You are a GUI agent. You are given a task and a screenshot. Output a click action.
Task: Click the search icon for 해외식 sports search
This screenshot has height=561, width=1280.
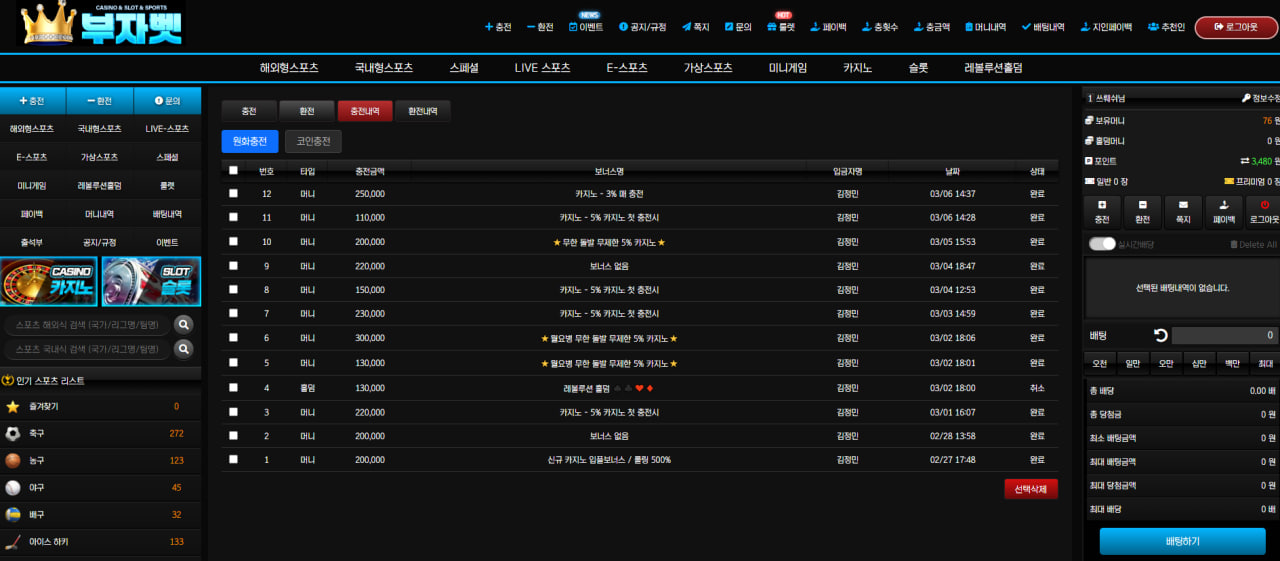pos(184,324)
